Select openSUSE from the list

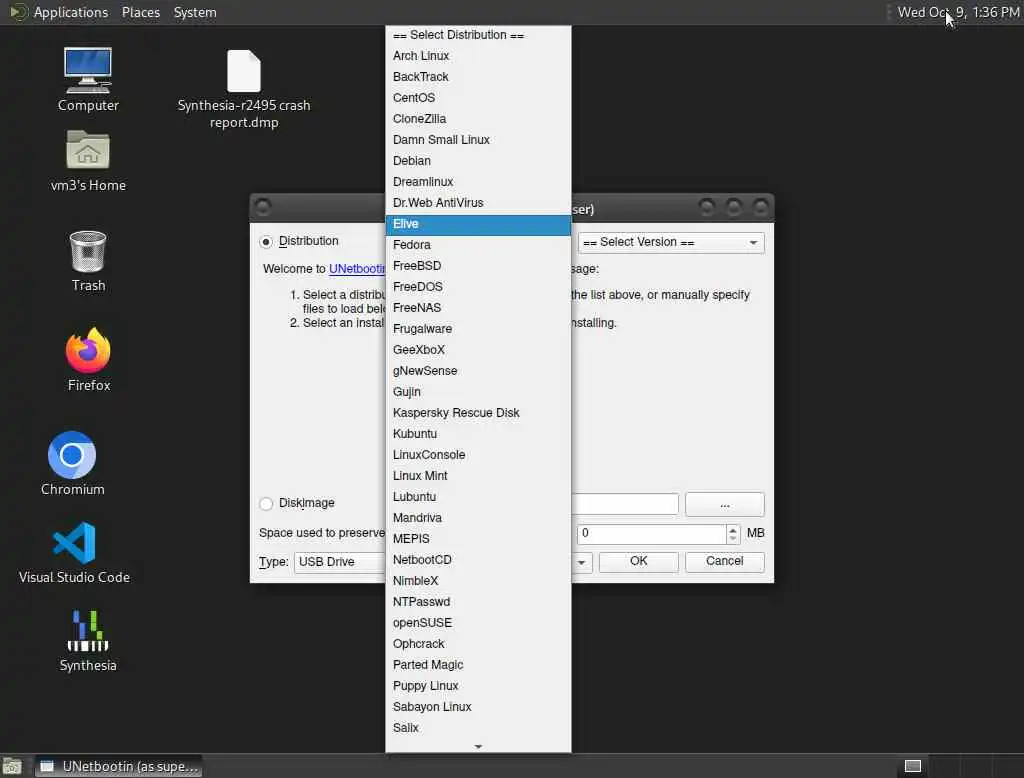[478, 623]
